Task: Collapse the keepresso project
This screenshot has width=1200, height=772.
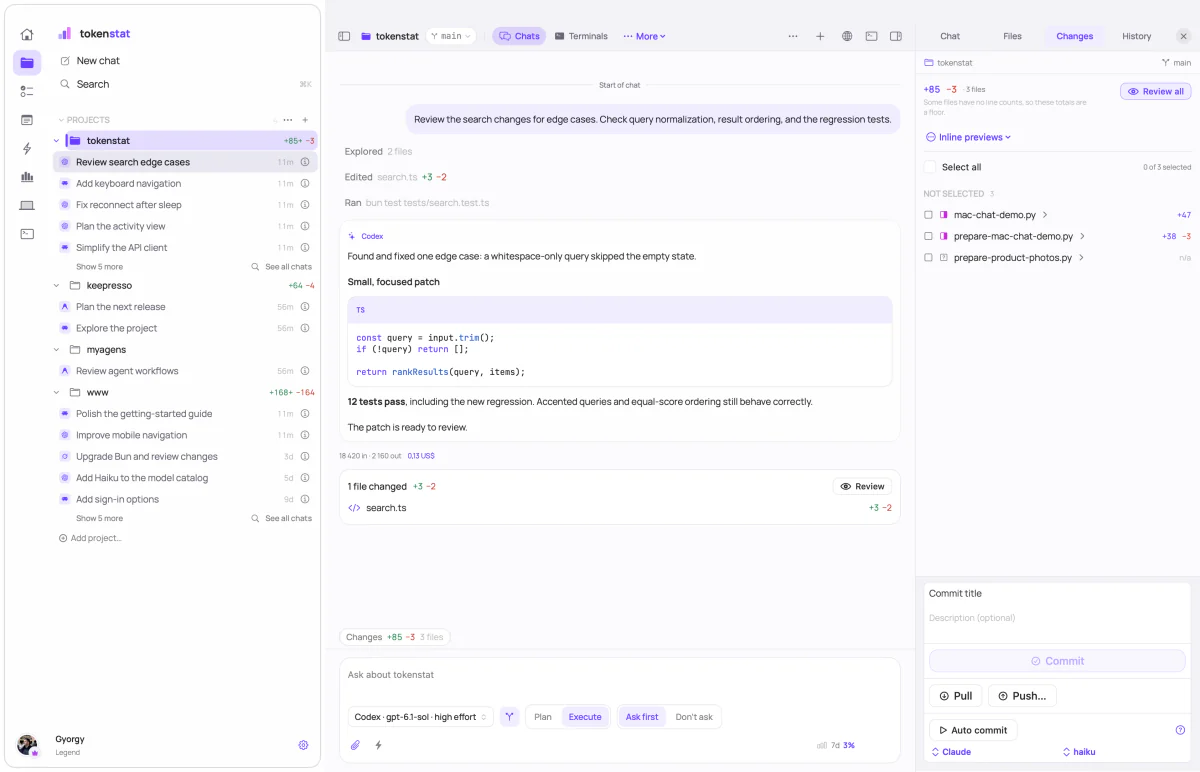Action: pyautogui.click(x=56, y=286)
